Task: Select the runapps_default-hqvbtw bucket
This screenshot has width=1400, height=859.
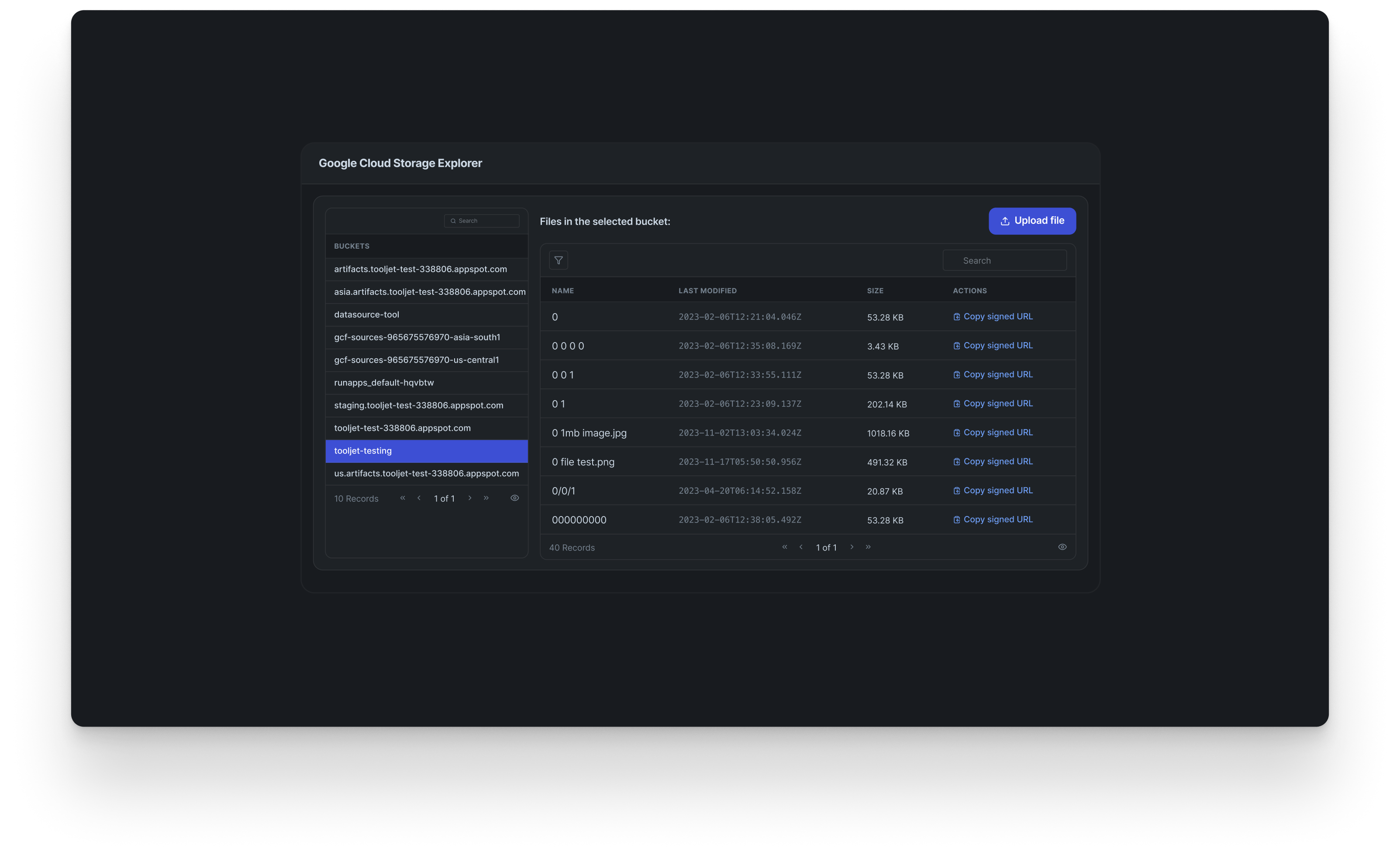Action: (x=427, y=383)
